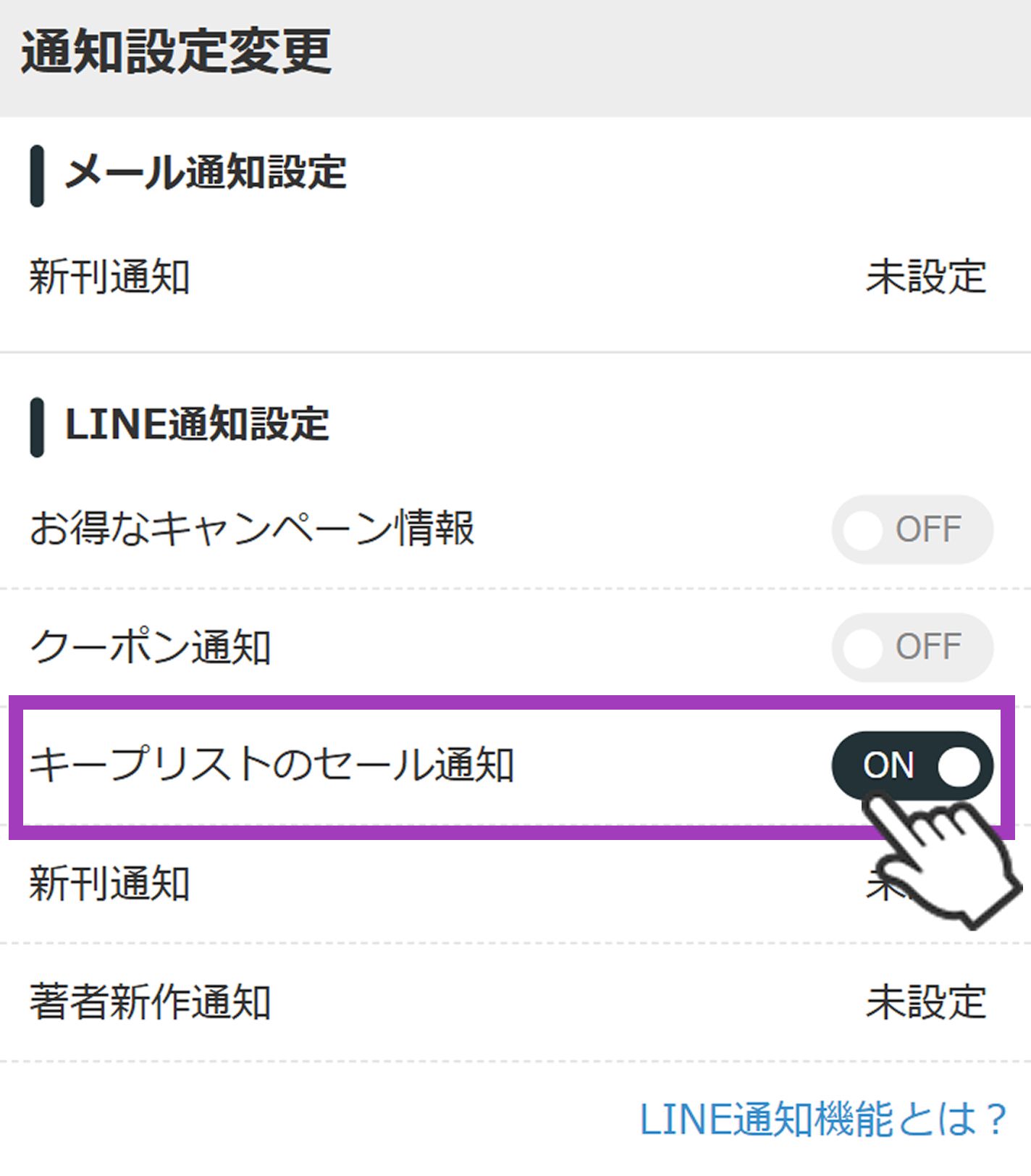Open the LINE通知機能とは？ link
Image resolution: width=1031 pixels, height=1176 pixels.
pyautogui.click(x=823, y=1120)
